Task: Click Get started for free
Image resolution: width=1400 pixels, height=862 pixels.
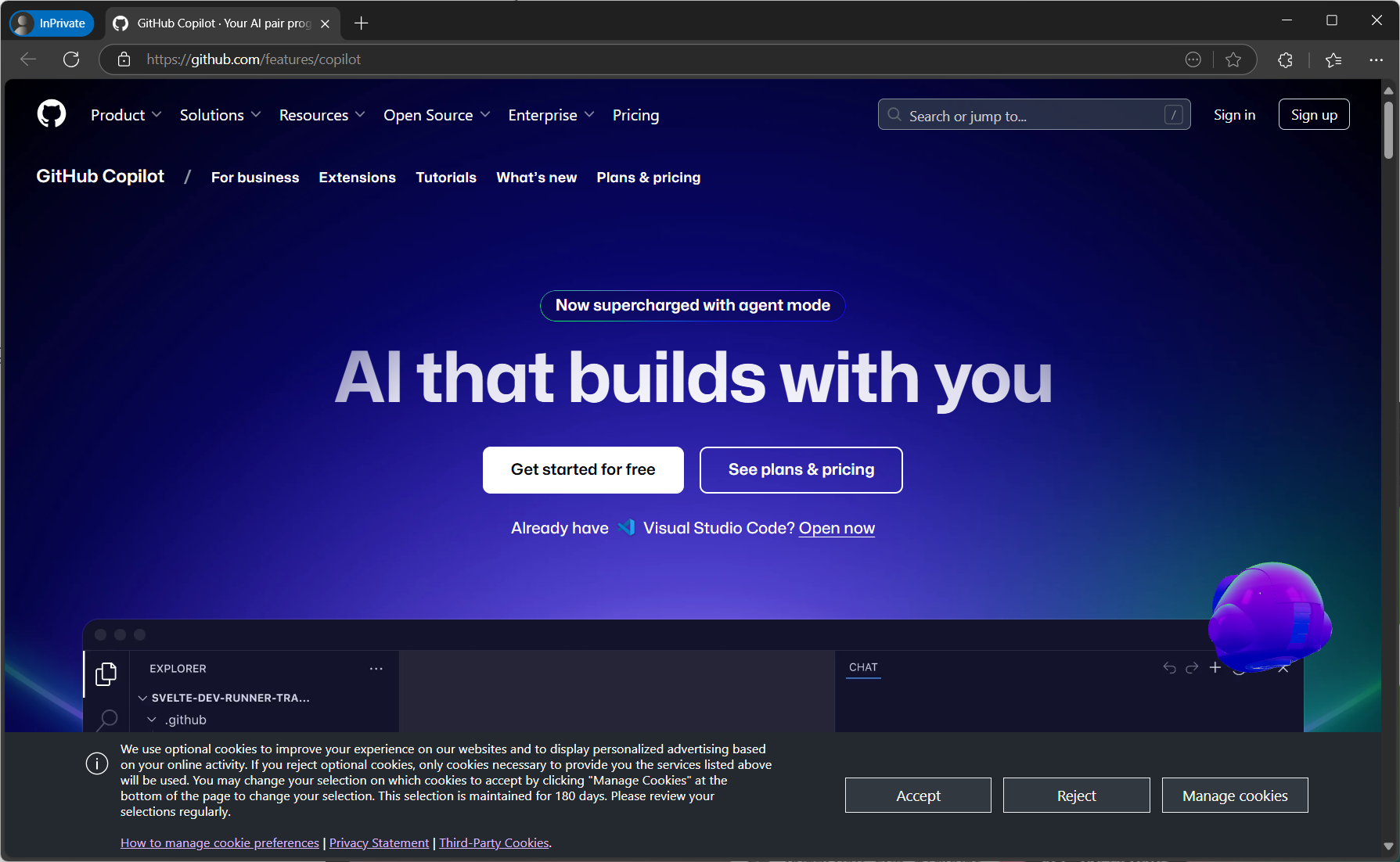Action: pos(583,469)
